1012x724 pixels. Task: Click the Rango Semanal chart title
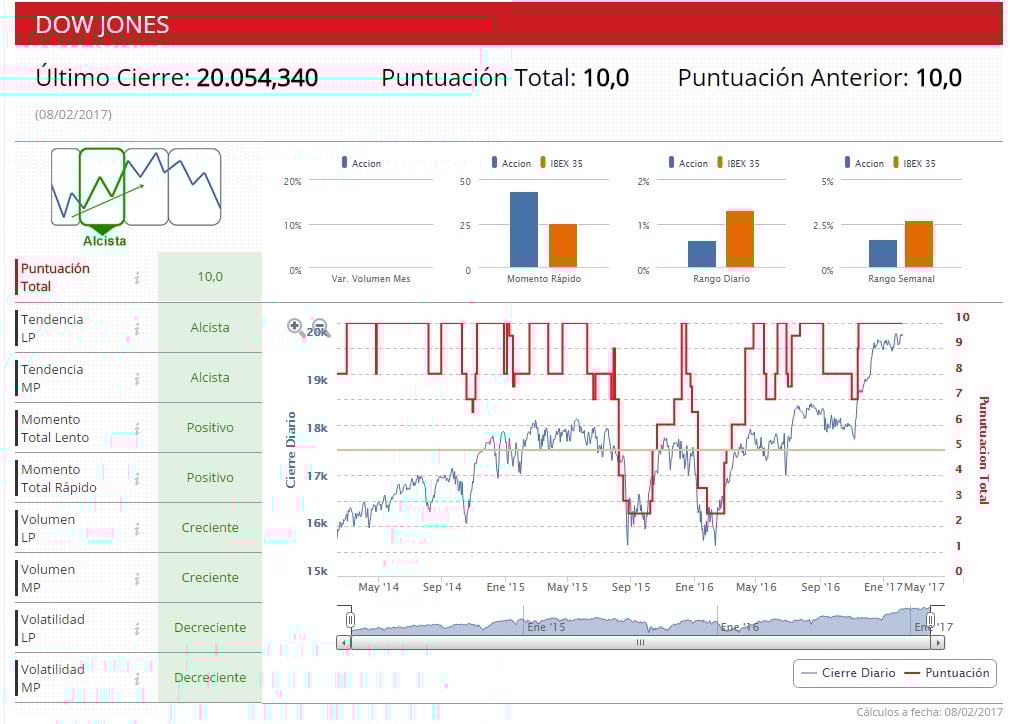click(x=901, y=279)
